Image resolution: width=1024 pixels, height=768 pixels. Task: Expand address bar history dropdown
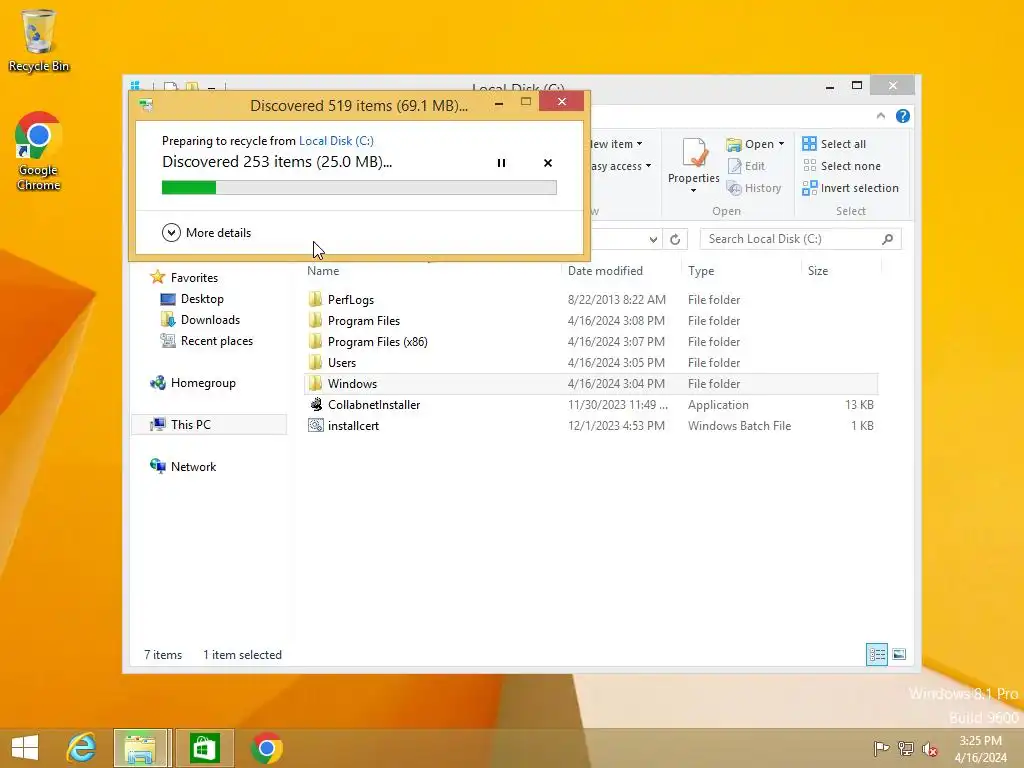(x=653, y=239)
